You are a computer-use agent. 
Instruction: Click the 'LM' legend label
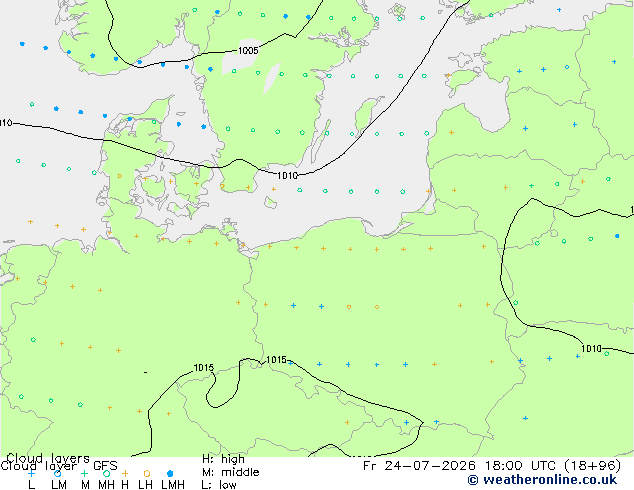coord(59,485)
